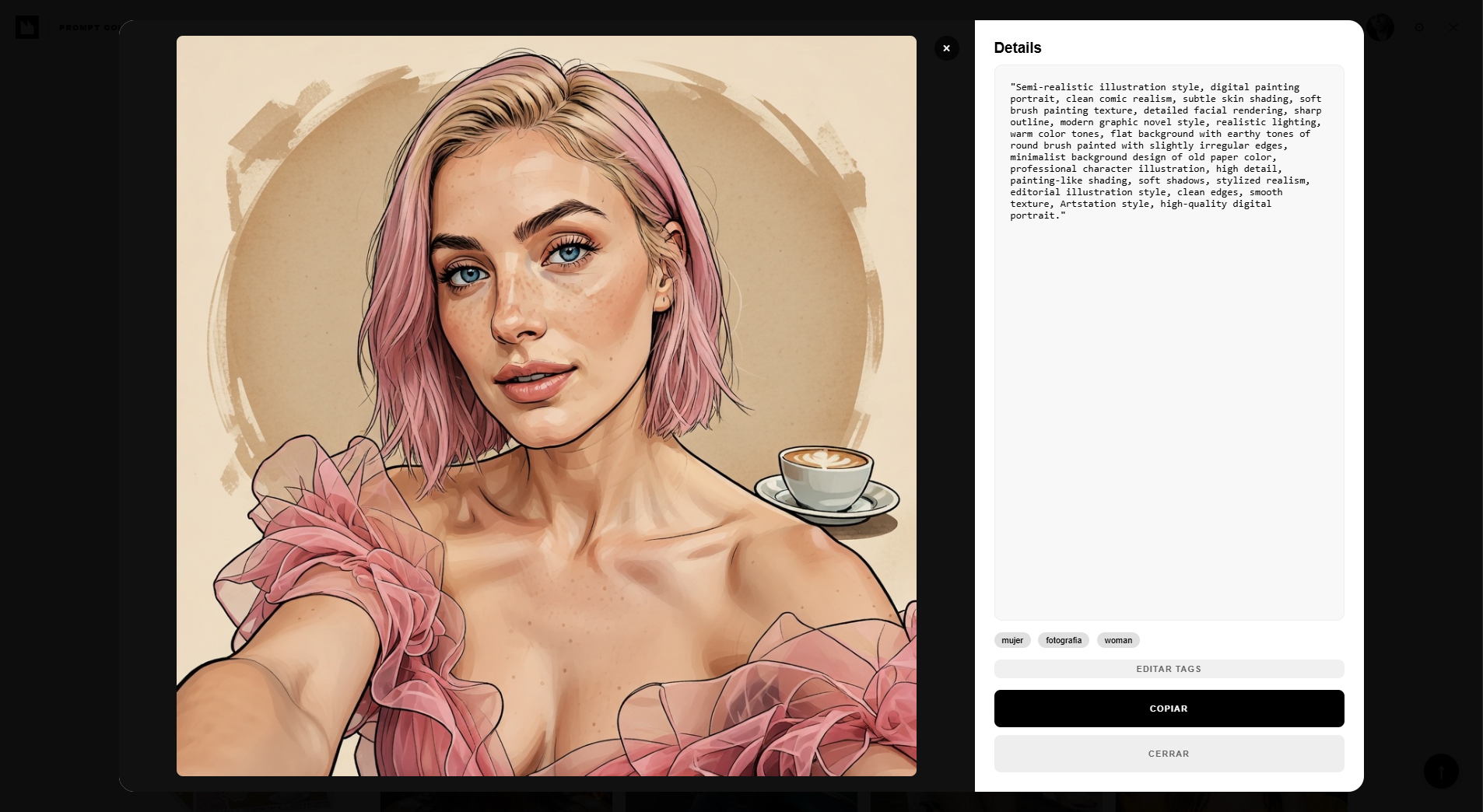
Task: Select the 'fotografia' tag chip
Action: click(x=1063, y=640)
